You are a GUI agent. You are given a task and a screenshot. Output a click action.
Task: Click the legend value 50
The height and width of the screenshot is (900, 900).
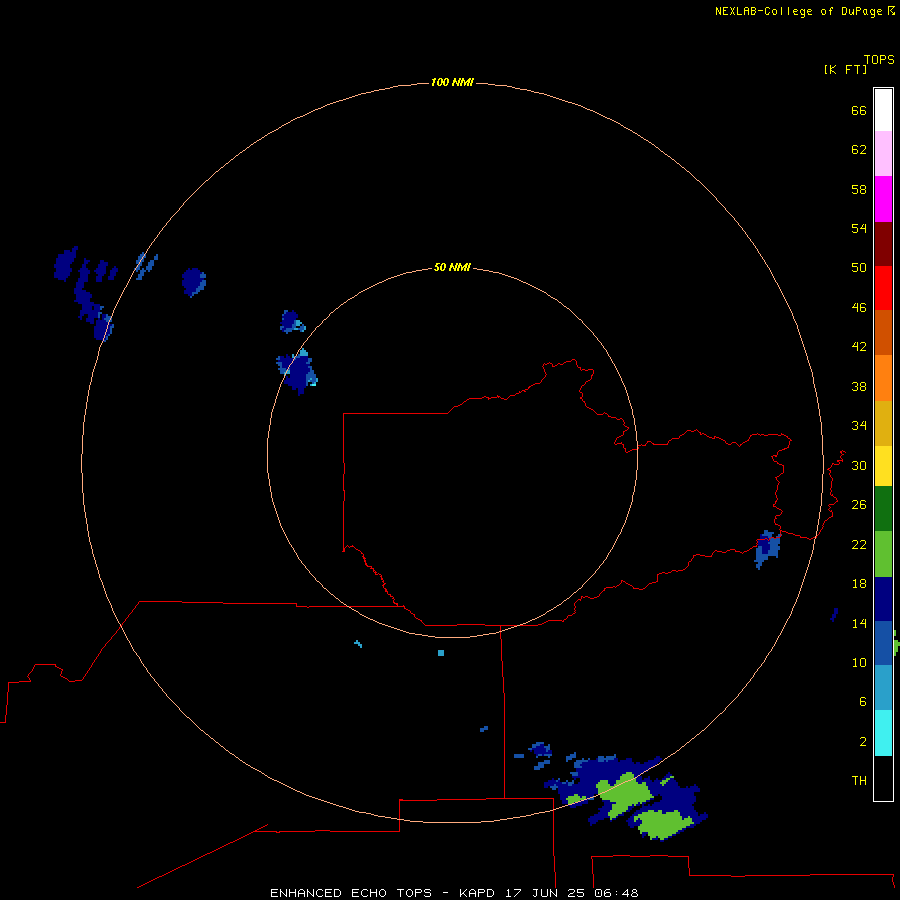(x=859, y=268)
